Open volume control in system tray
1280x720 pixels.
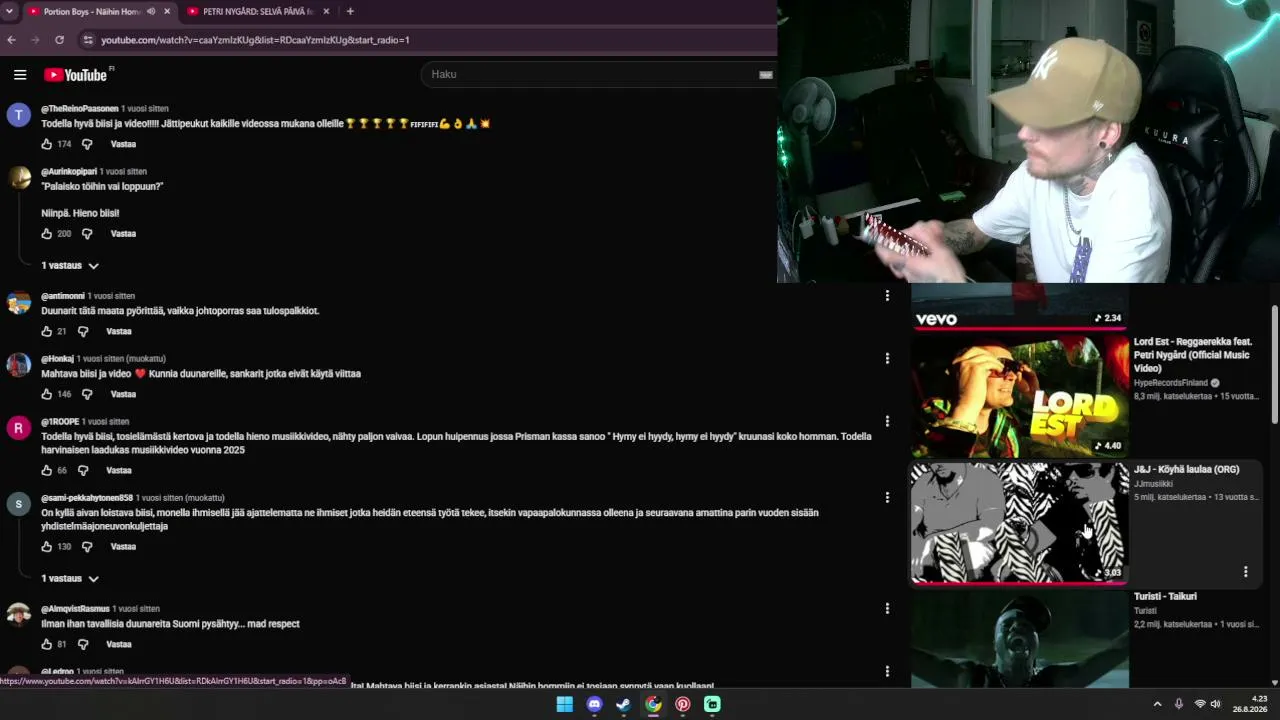1216,704
